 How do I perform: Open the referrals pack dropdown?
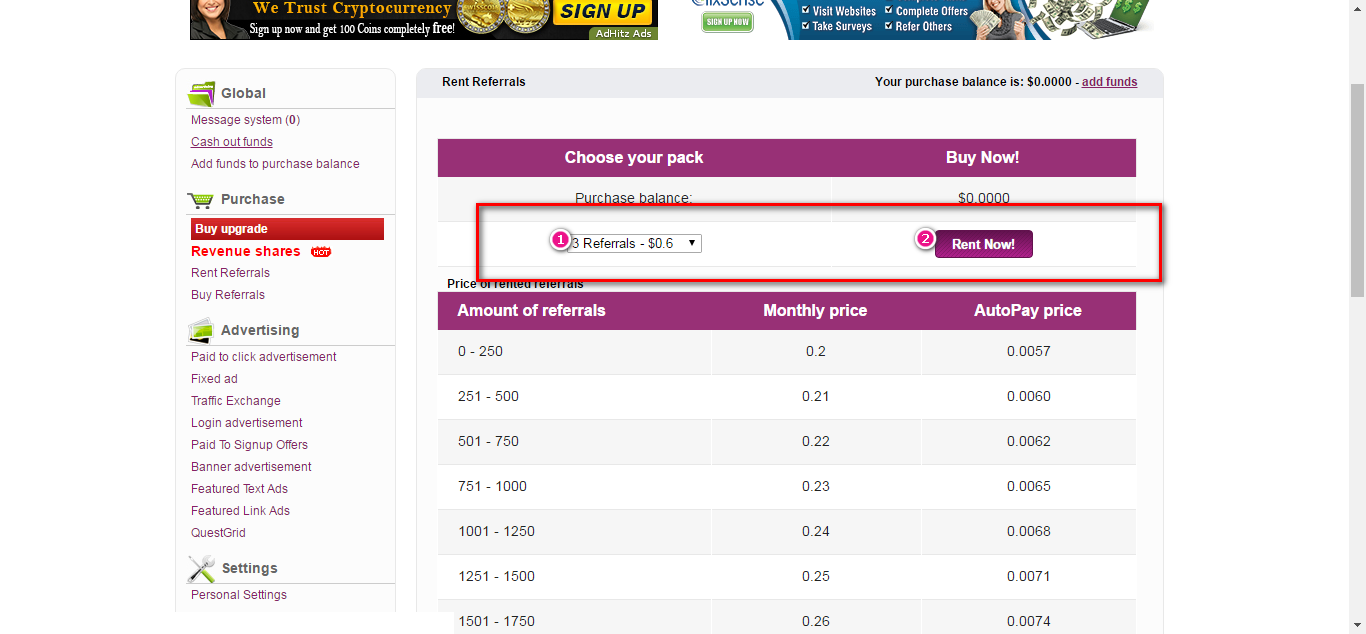636,243
